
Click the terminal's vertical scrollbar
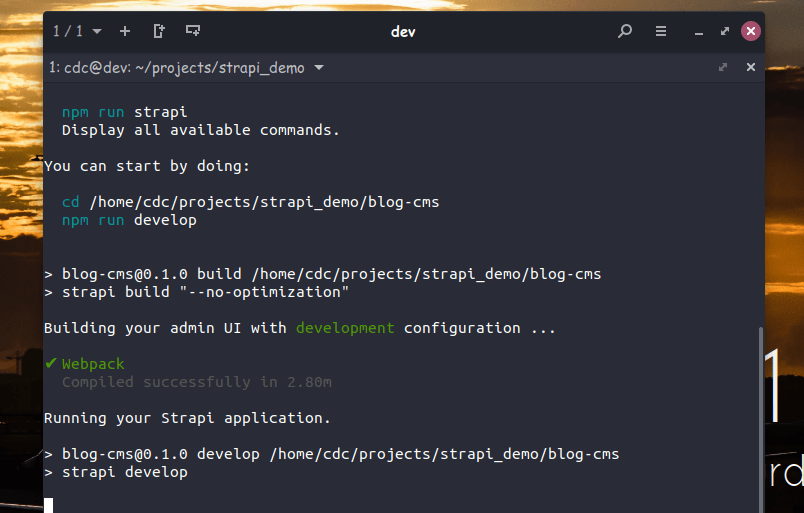pyautogui.click(x=761, y=418)
